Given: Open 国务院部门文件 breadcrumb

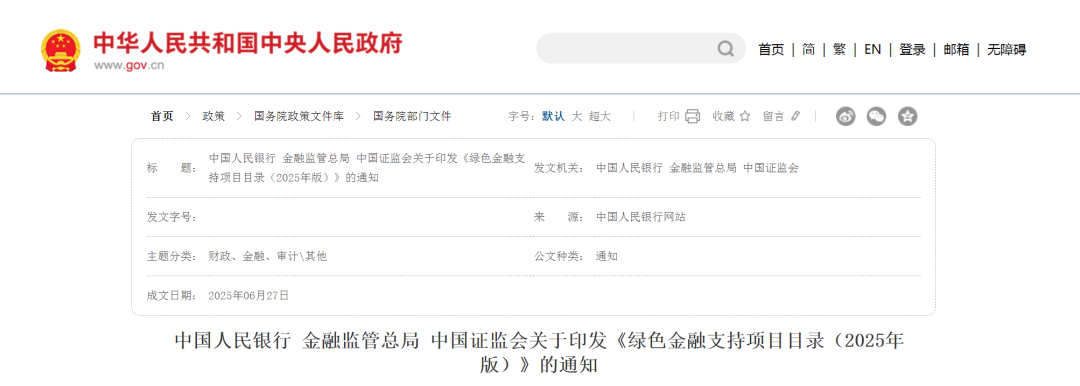Looking at the screenshot, I should point(412,116).
